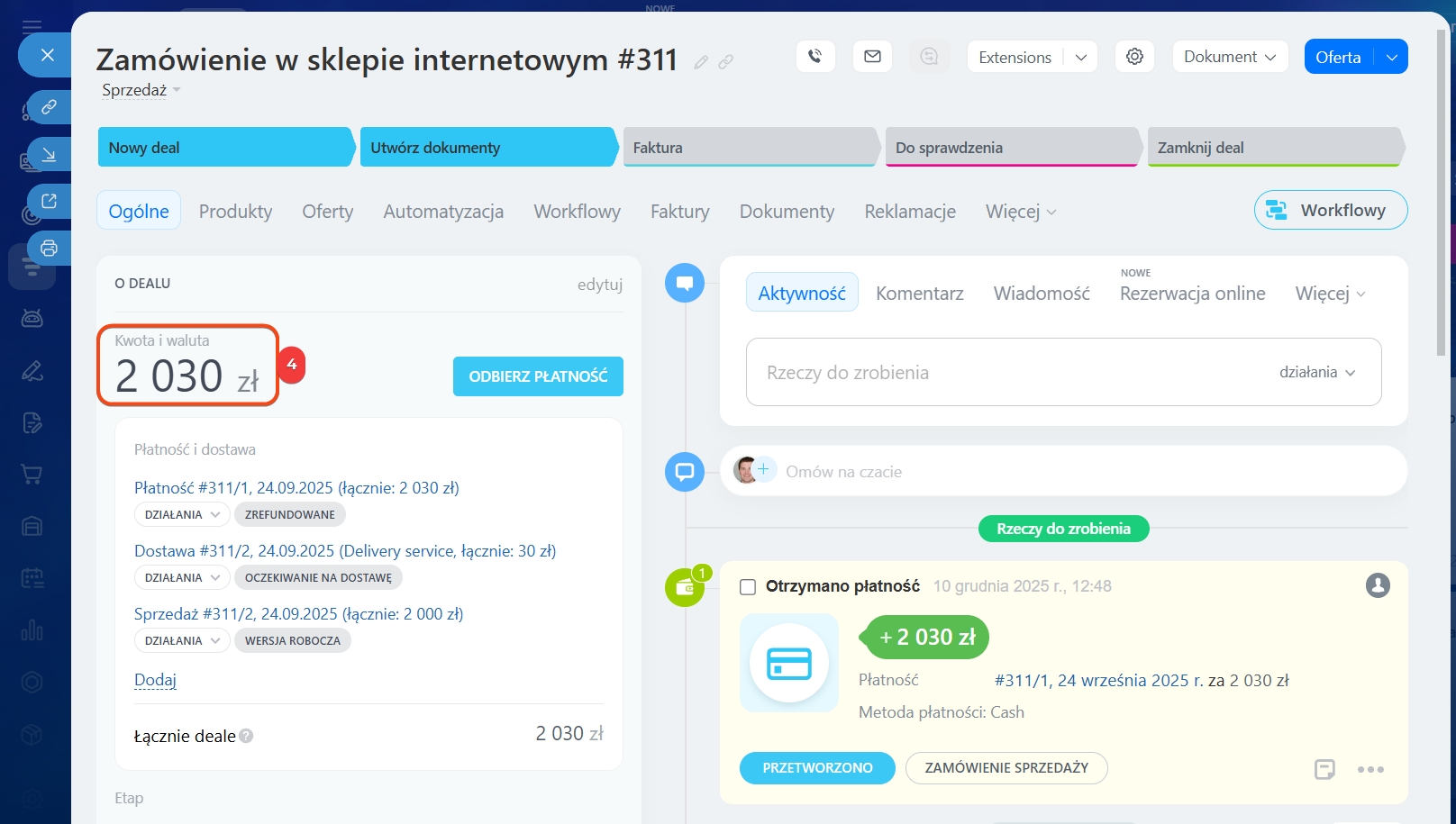Click the three-dots menu on payment activity
1456x824 pixels.
click(x=1370, y=769)
